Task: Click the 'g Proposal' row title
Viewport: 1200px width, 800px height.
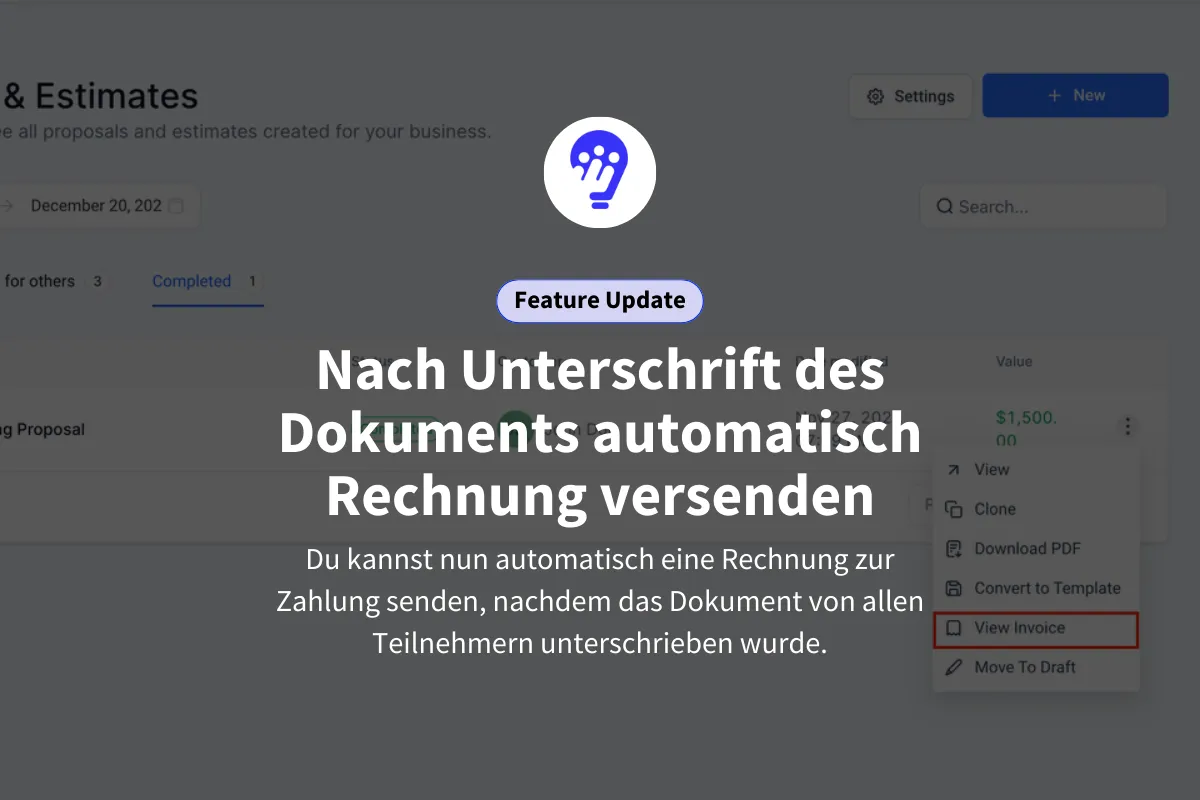Action: (x=42, y=430)
